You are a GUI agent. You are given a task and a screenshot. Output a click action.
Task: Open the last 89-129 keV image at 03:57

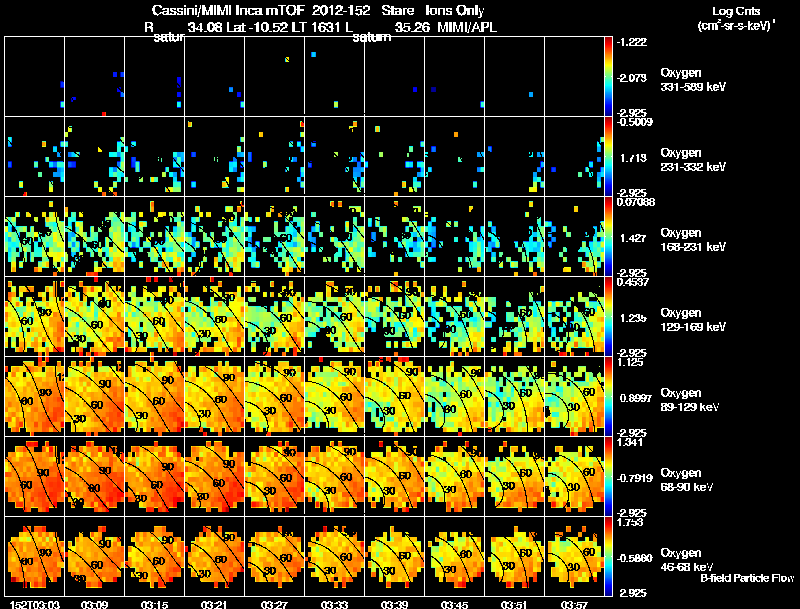[574, 396]
